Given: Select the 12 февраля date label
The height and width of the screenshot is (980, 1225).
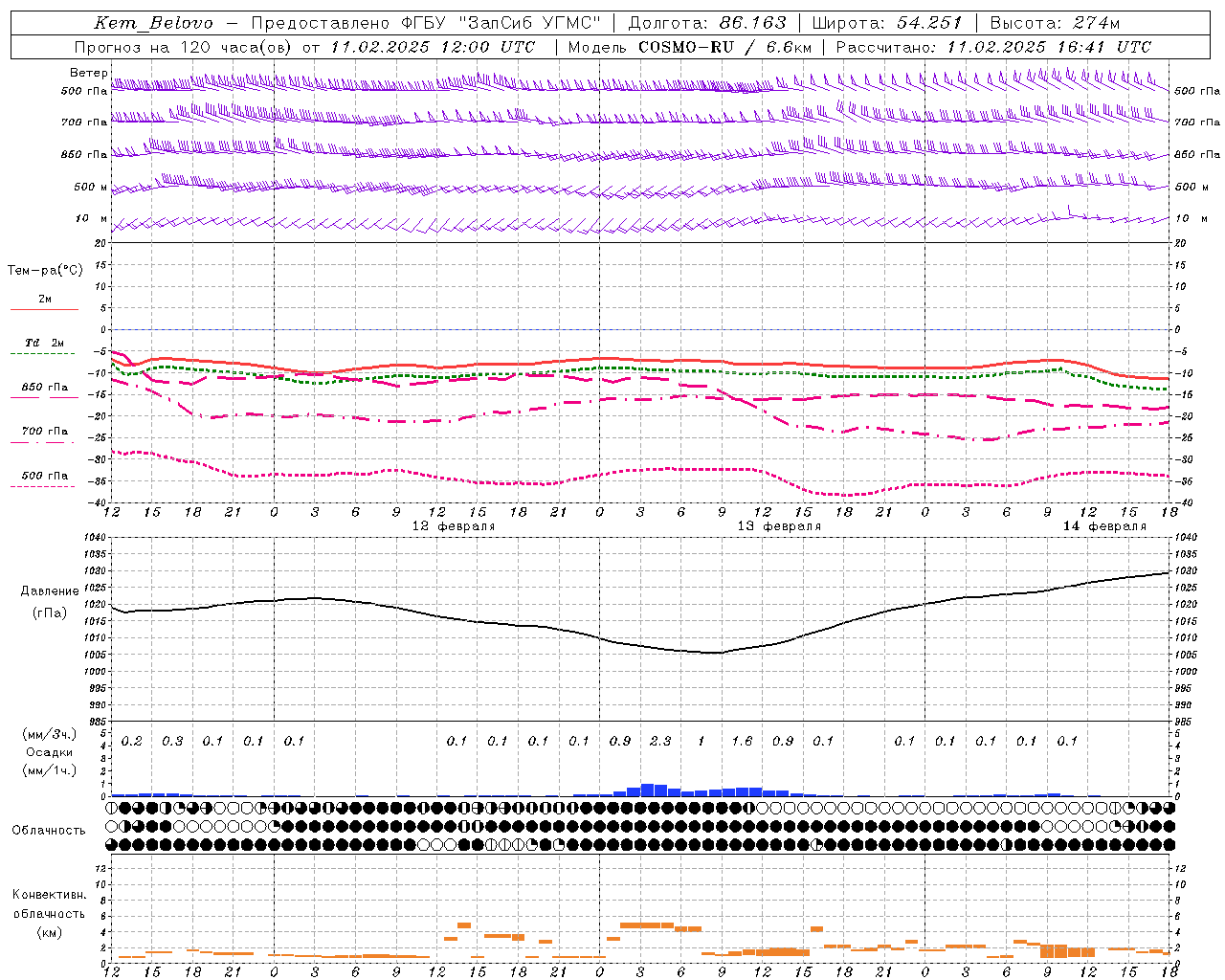Looking at the screenshot, I should click(453, 526).
